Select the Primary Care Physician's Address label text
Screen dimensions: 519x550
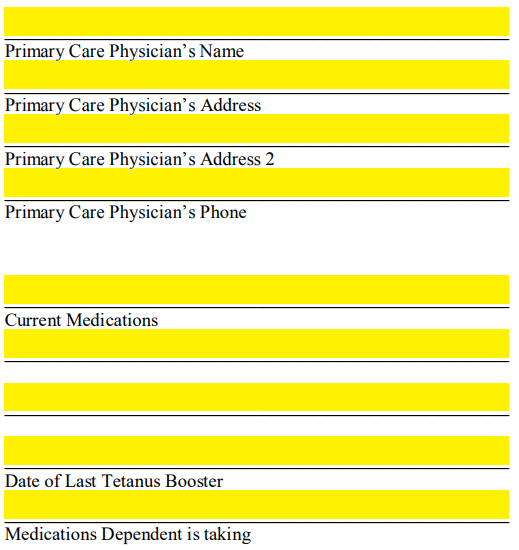coord(133,106)
